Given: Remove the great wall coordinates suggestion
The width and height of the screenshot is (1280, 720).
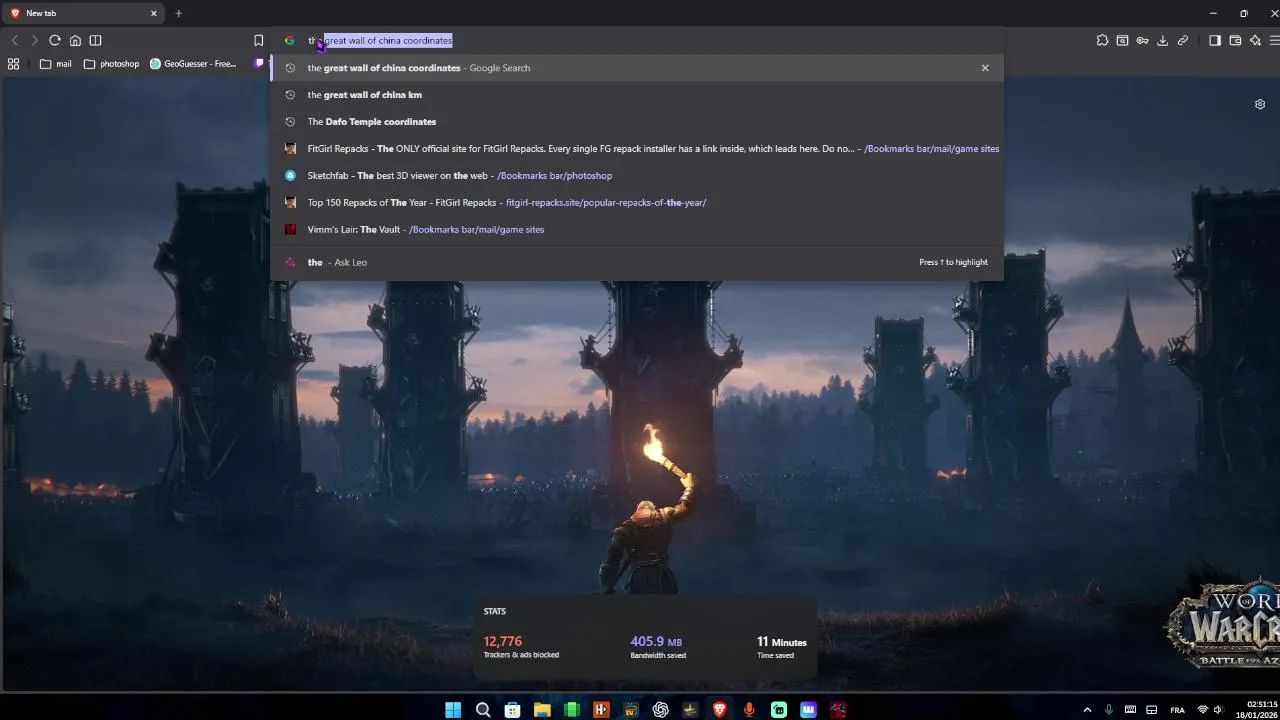Looking at the screenshot, I should pos(985,68).
